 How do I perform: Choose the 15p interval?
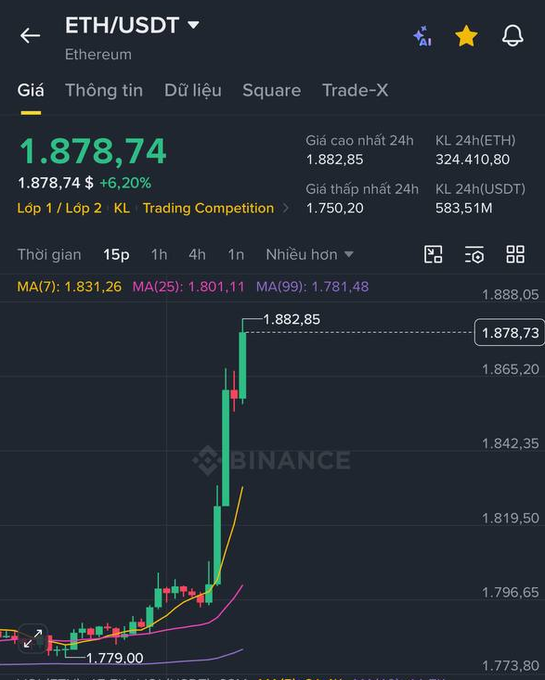point(116,255)
